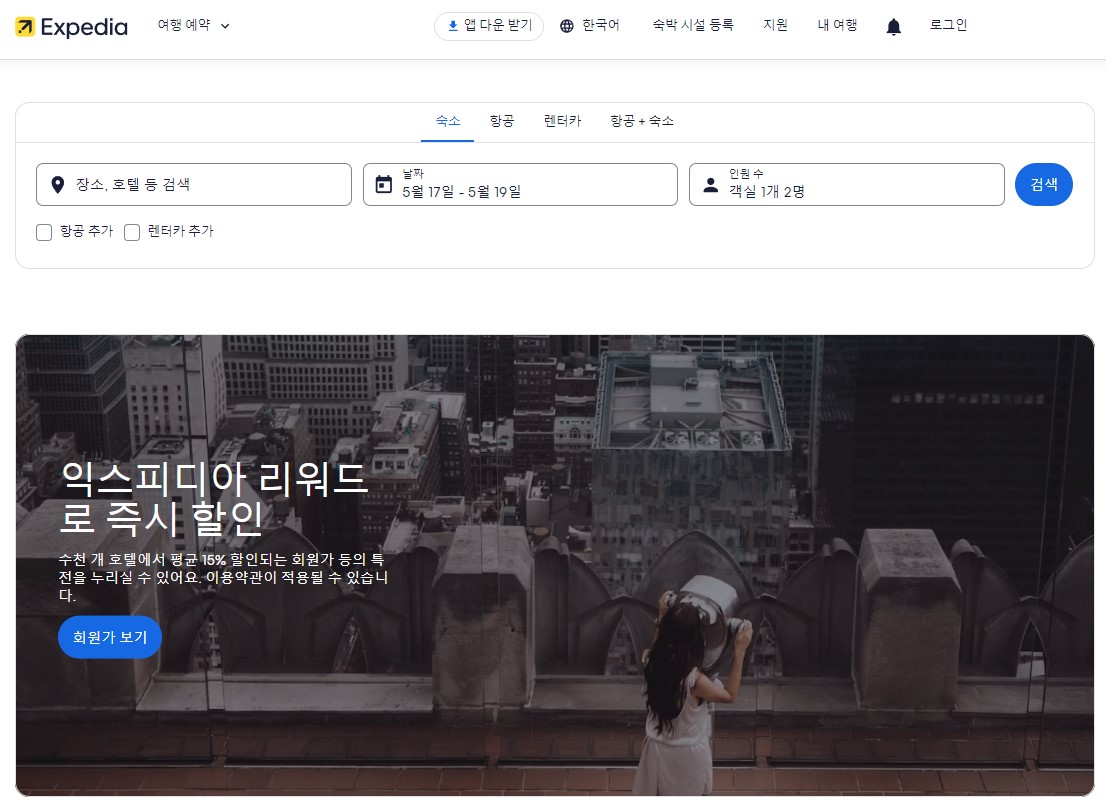Click the 숙박 시설 등록 link

click(693, 25)
